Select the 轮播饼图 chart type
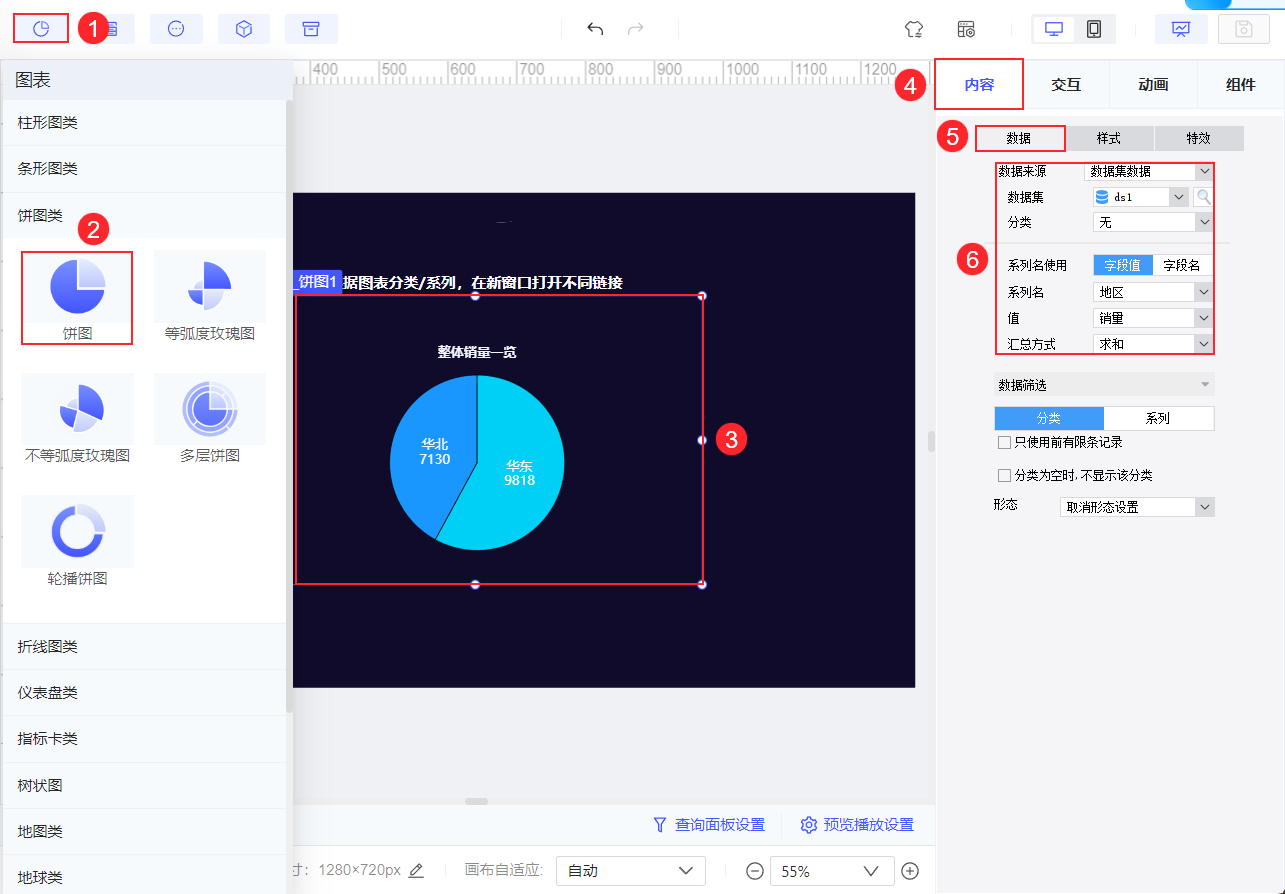The height and width of the screenshot is (894, 1285). 77,542
